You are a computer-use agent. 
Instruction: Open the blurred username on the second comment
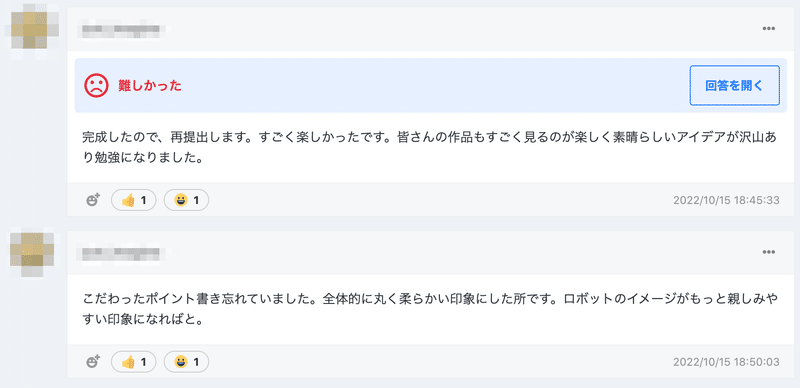[x=121, y=252]
